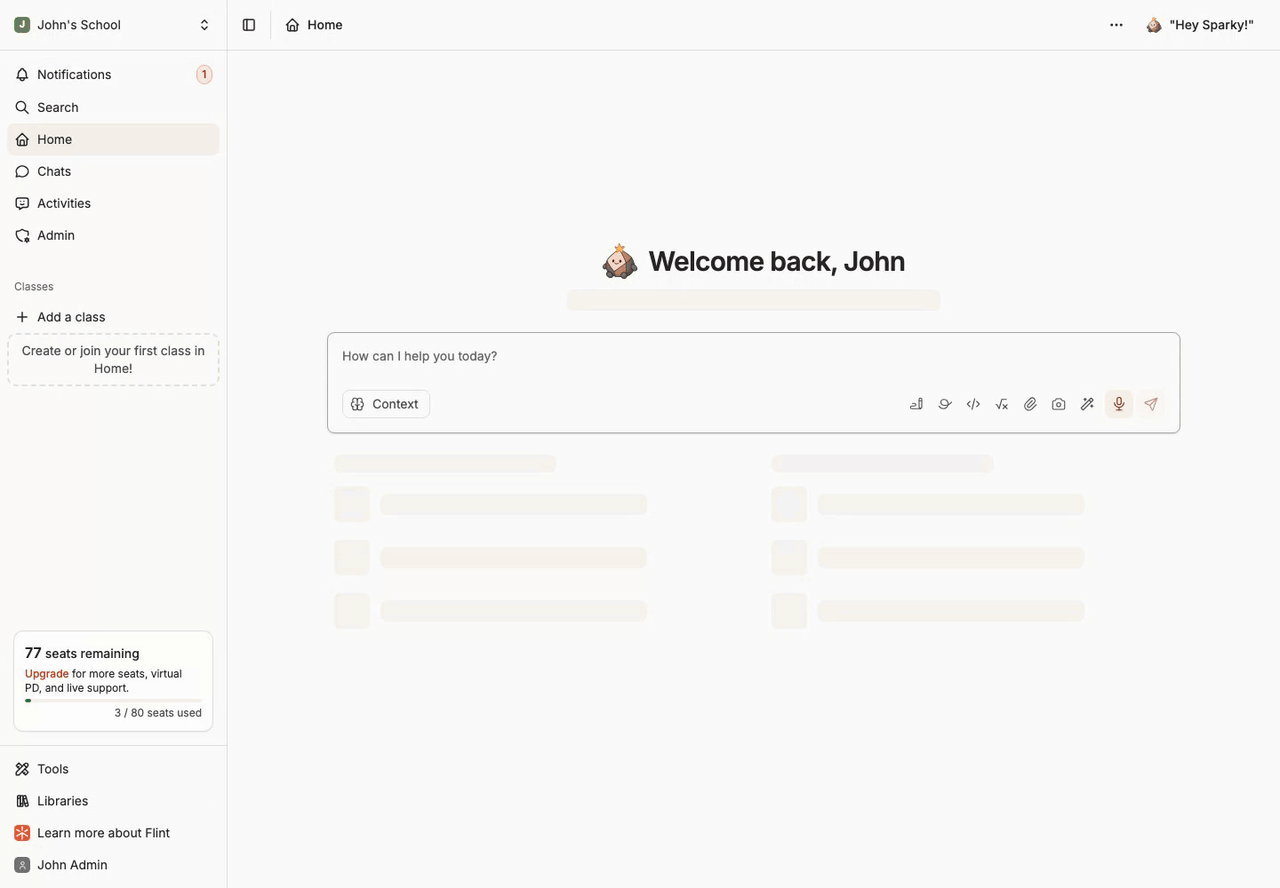
Task: Attach a file with the paperclip icon
Action: pyautogui.click(x=1030, y=404)
